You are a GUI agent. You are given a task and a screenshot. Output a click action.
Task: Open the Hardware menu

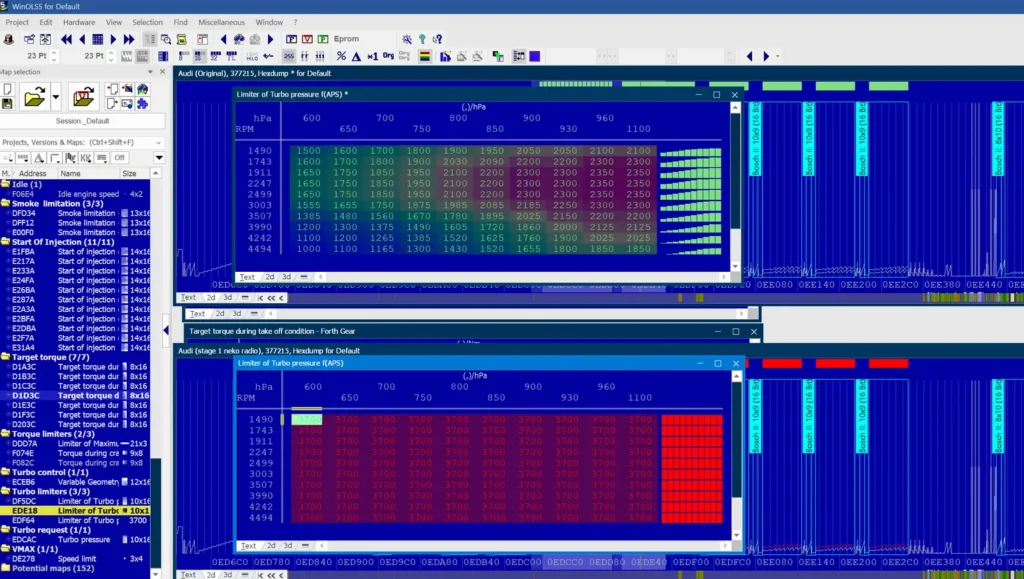(x=79, y=22)
